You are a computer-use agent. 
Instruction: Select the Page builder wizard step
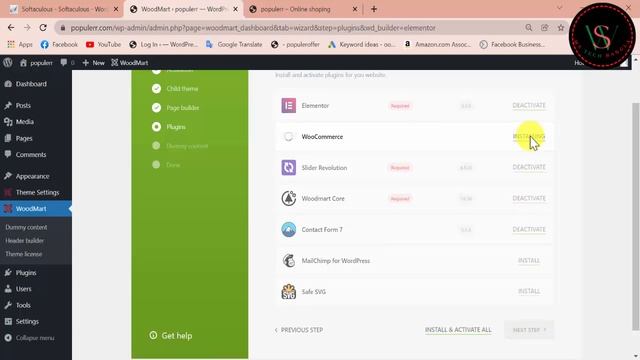[x=176, y=108]
